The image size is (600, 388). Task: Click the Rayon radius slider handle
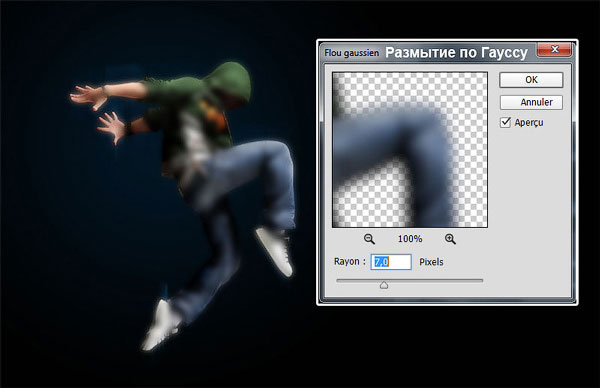coord(384,285)
